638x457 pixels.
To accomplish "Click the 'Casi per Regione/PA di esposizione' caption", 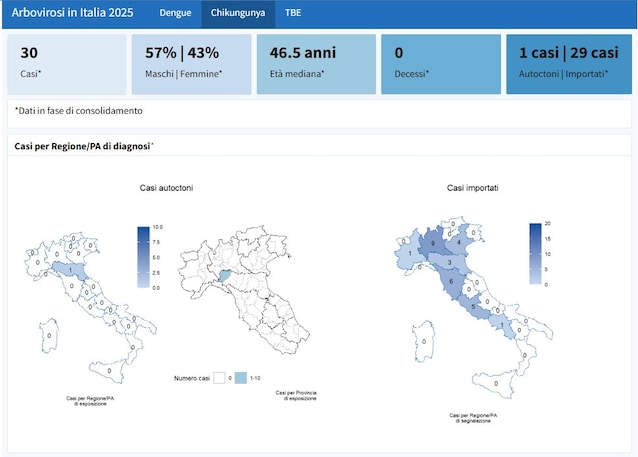I will [x=90, y=401].
